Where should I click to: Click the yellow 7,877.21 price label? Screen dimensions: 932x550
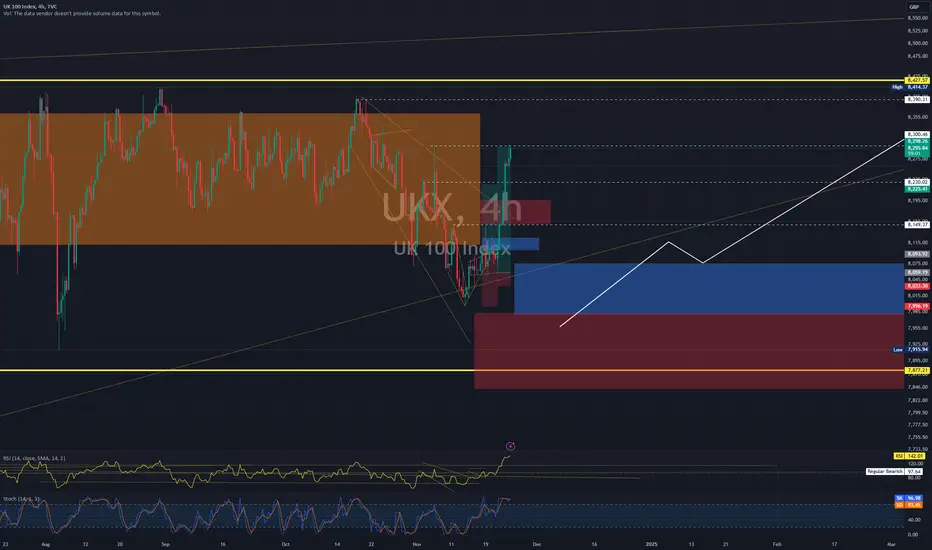917,370
